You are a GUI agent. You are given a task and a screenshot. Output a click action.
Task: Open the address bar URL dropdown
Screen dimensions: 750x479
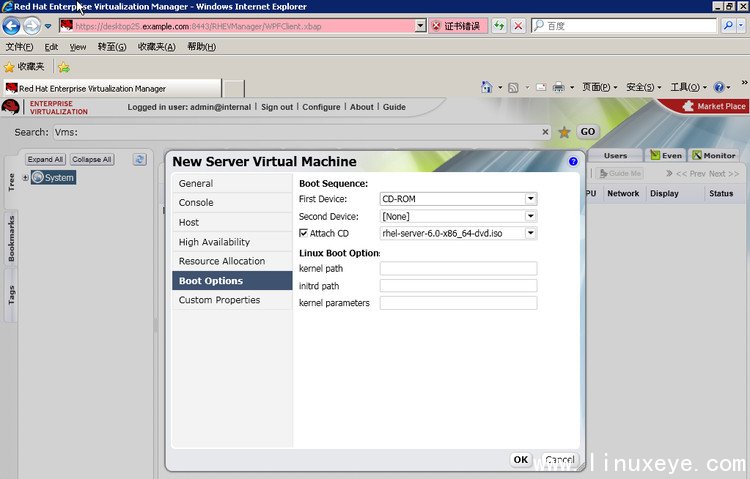tap(420, 26)
